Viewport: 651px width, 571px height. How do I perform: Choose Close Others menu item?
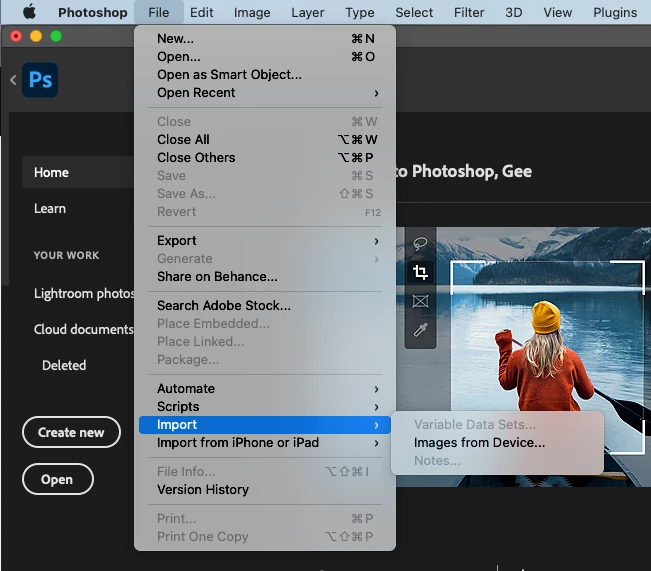click(265, 158)
